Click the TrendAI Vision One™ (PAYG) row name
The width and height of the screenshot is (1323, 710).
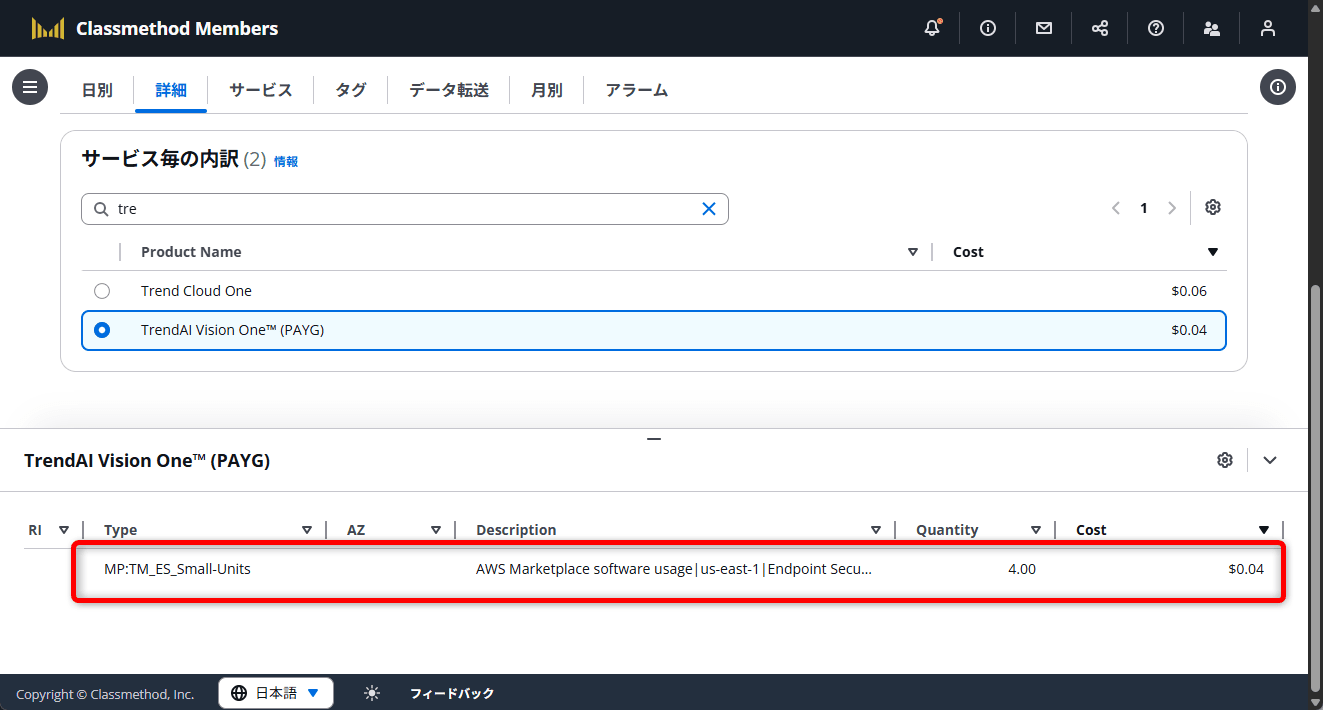[x=232, y=330]
